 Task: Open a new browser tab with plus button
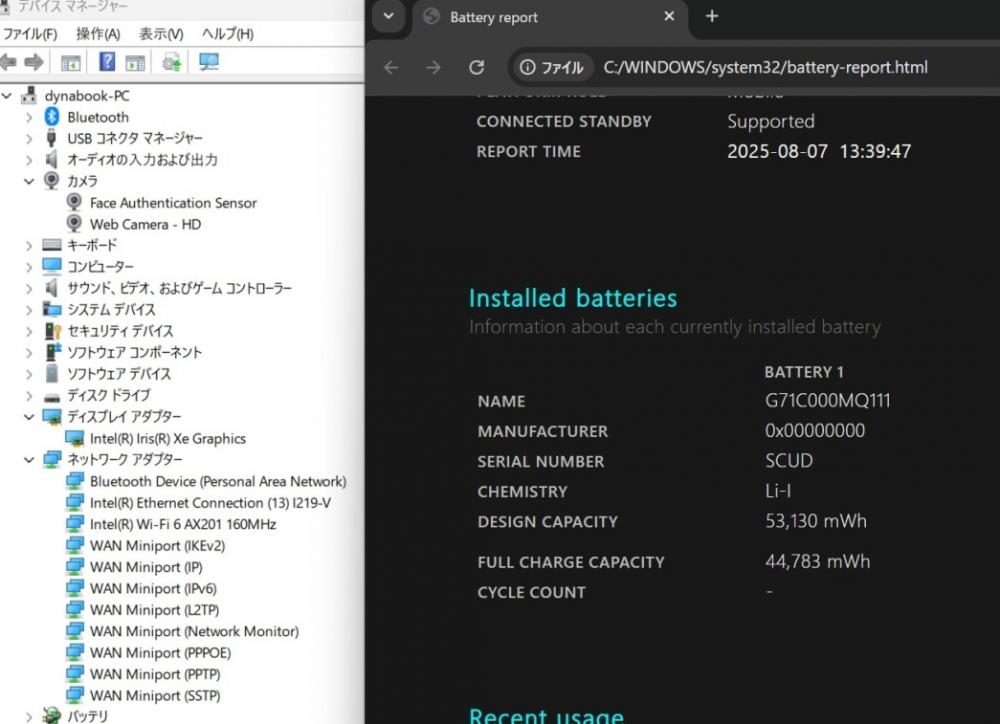point(712,16)
